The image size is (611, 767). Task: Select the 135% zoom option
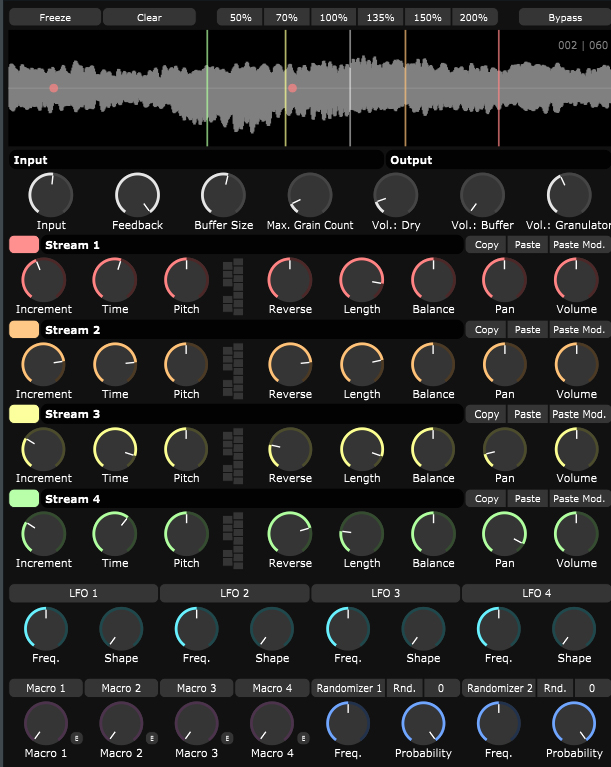(381, 18)
